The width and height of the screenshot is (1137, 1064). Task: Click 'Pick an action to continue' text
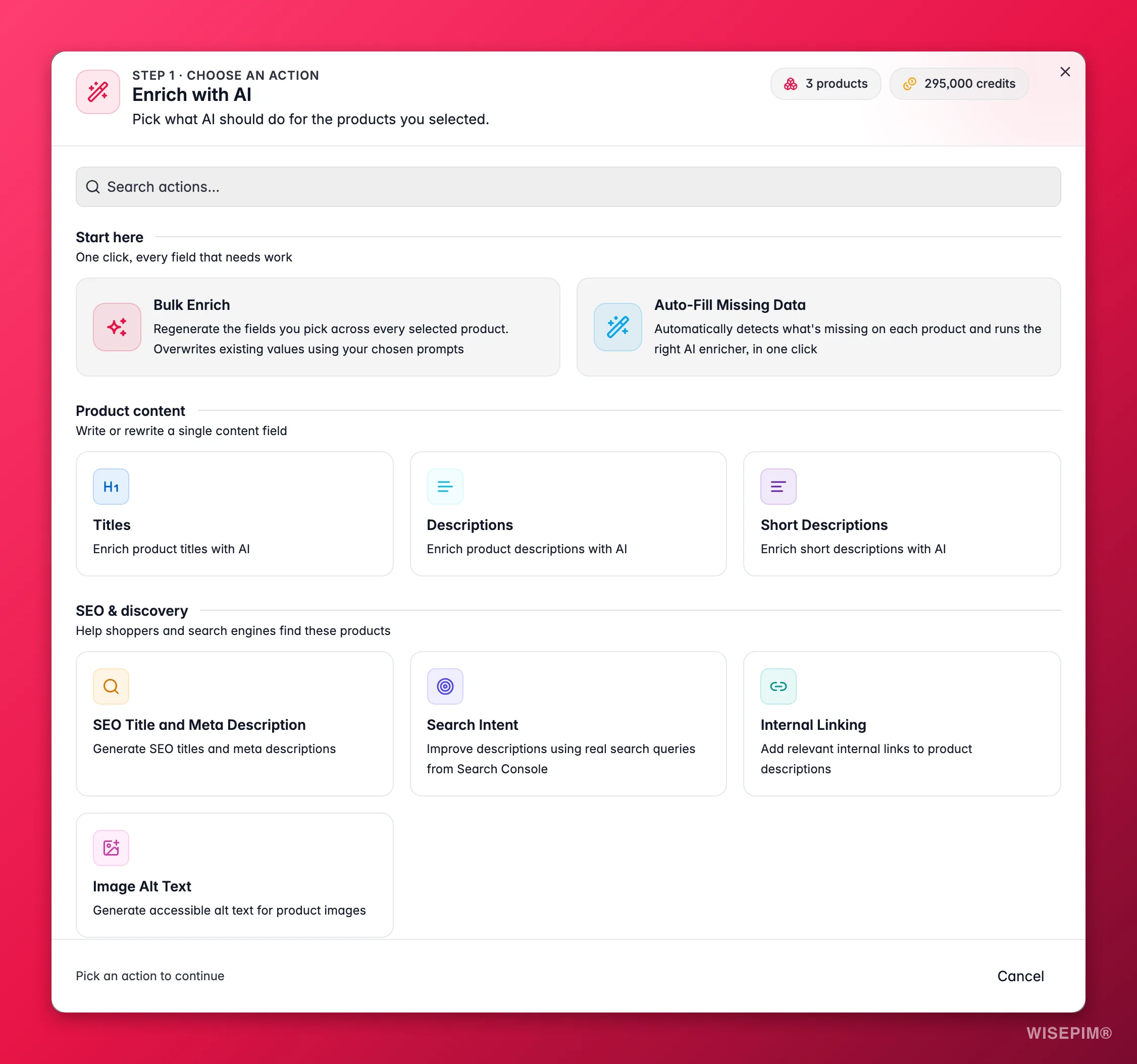coord(150,976)
